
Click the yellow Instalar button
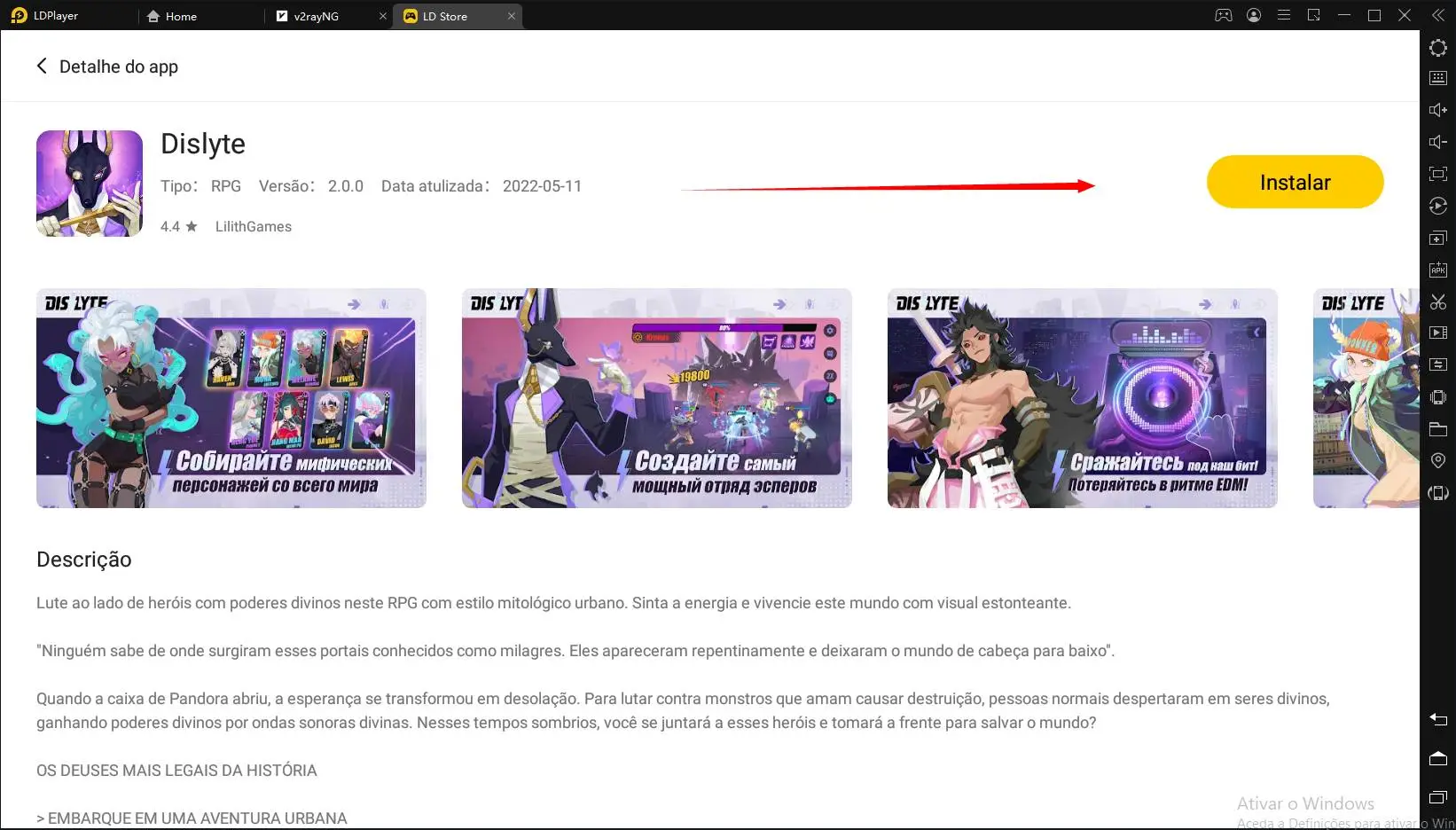coord(1295,182)
